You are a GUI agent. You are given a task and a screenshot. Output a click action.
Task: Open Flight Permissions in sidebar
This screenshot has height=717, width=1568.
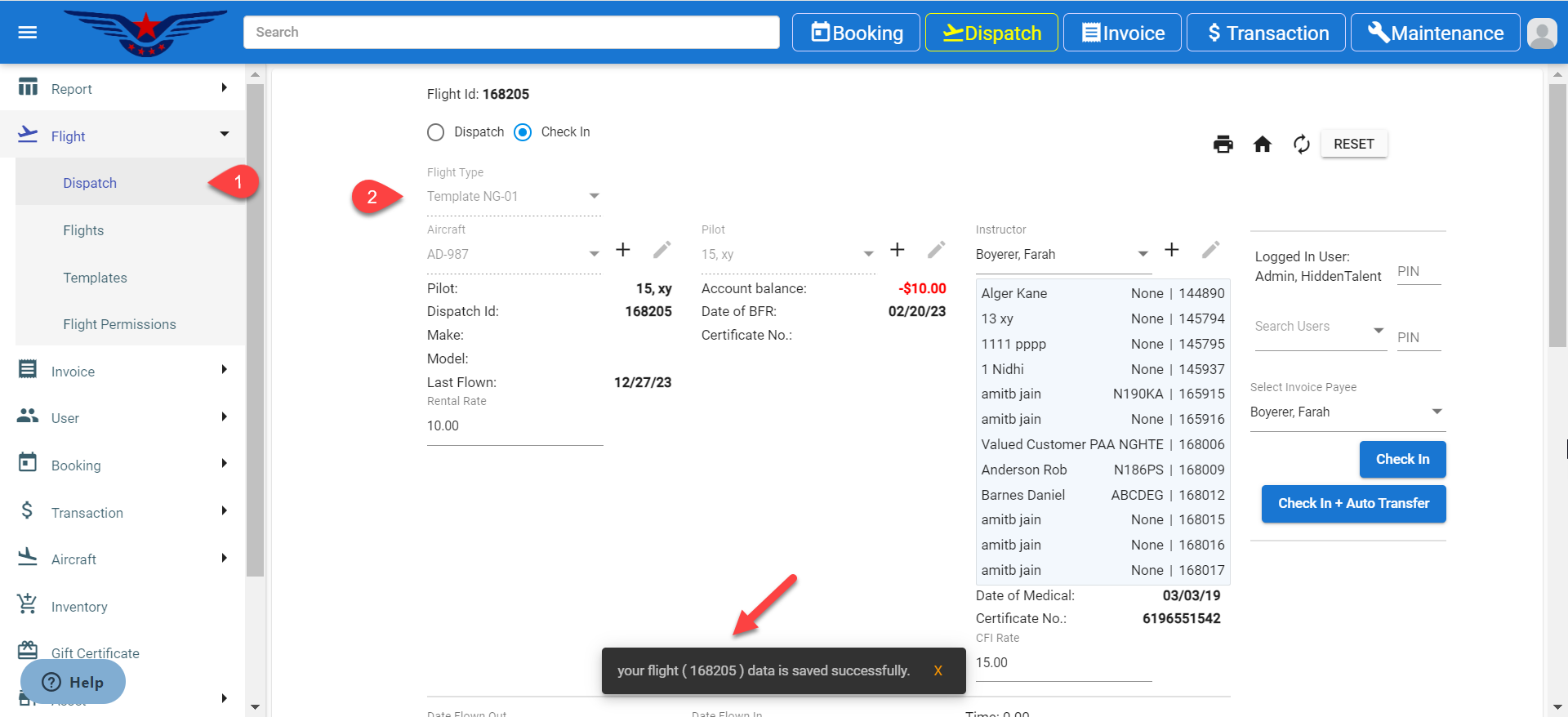119,324
